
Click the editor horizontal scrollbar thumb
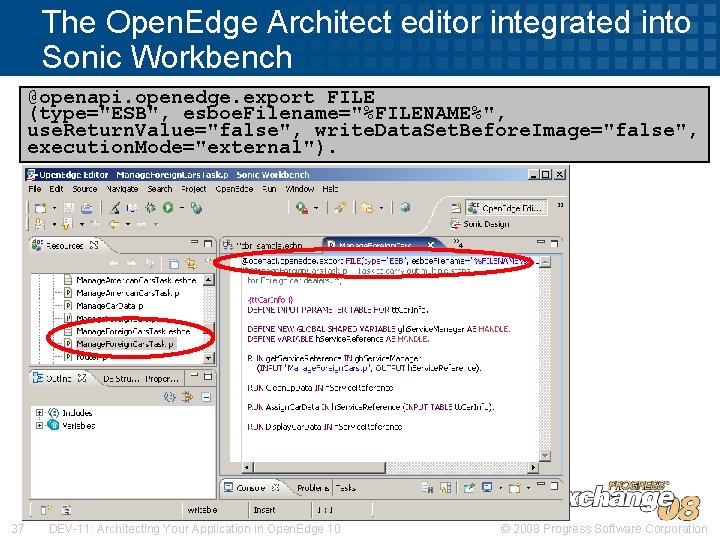319,467
